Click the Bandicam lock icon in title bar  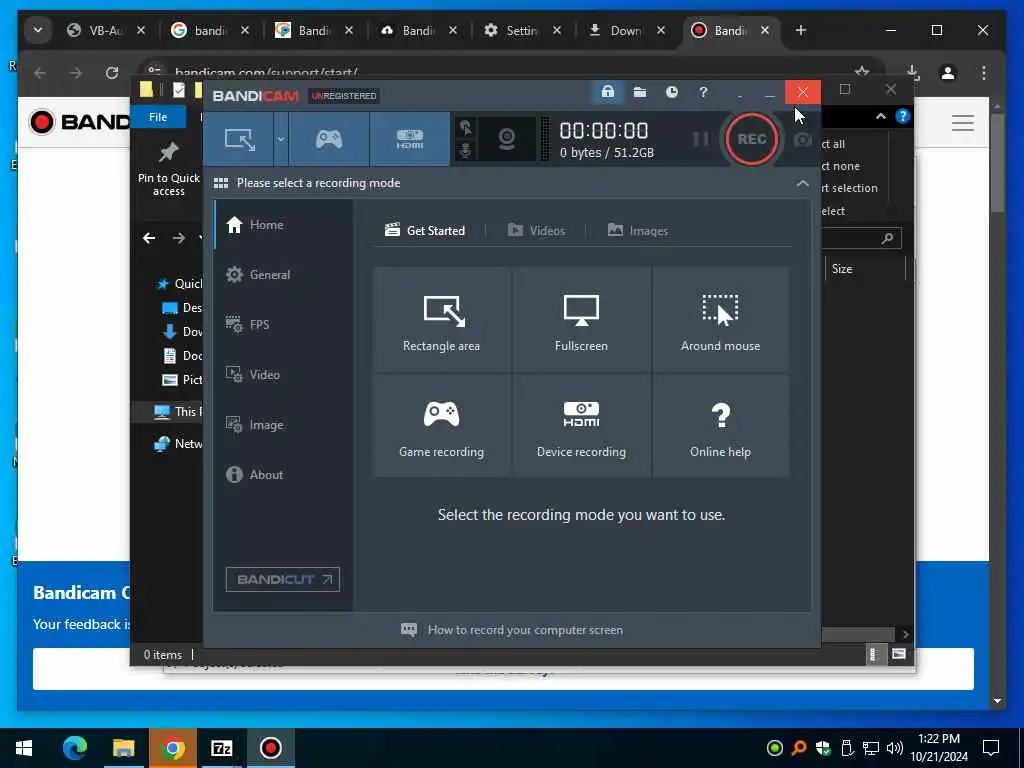click(607, 92)
